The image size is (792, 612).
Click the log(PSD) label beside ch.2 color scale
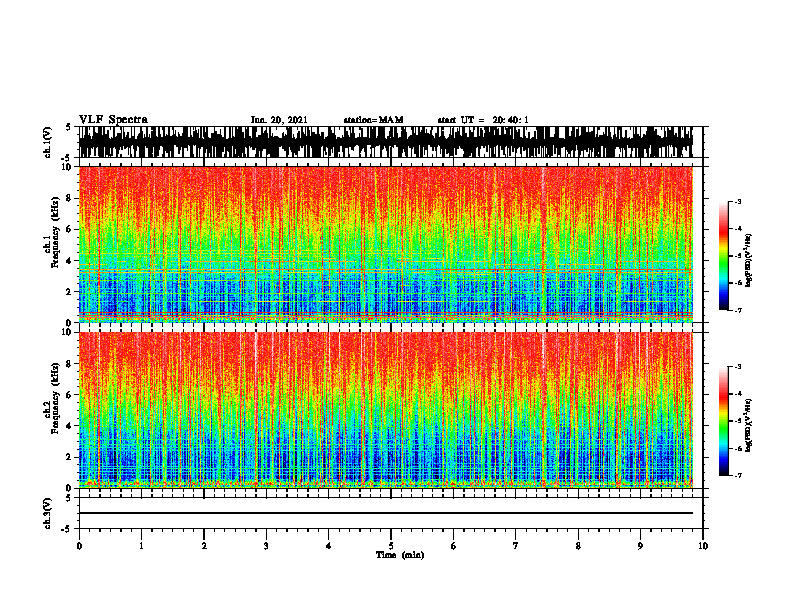[749, 425]
